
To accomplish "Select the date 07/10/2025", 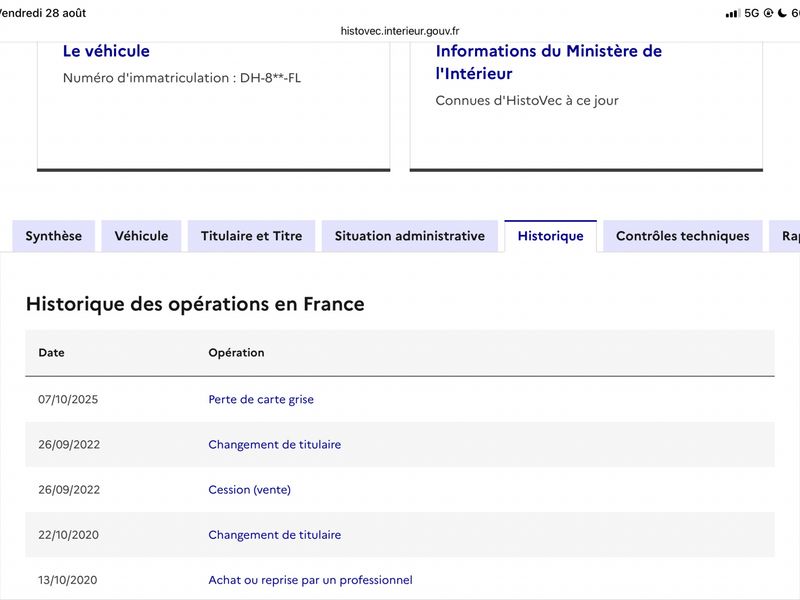I will click(68, 399).
